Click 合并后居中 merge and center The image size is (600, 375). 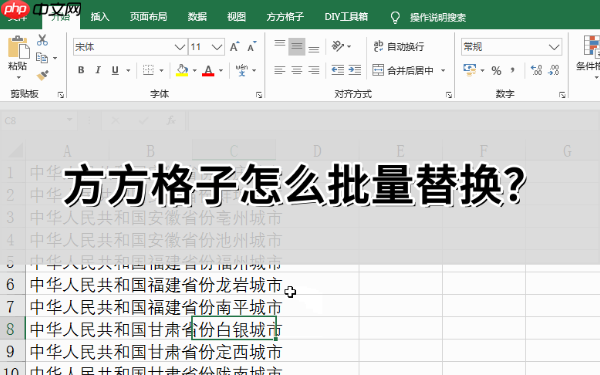(x=403, y=70)
